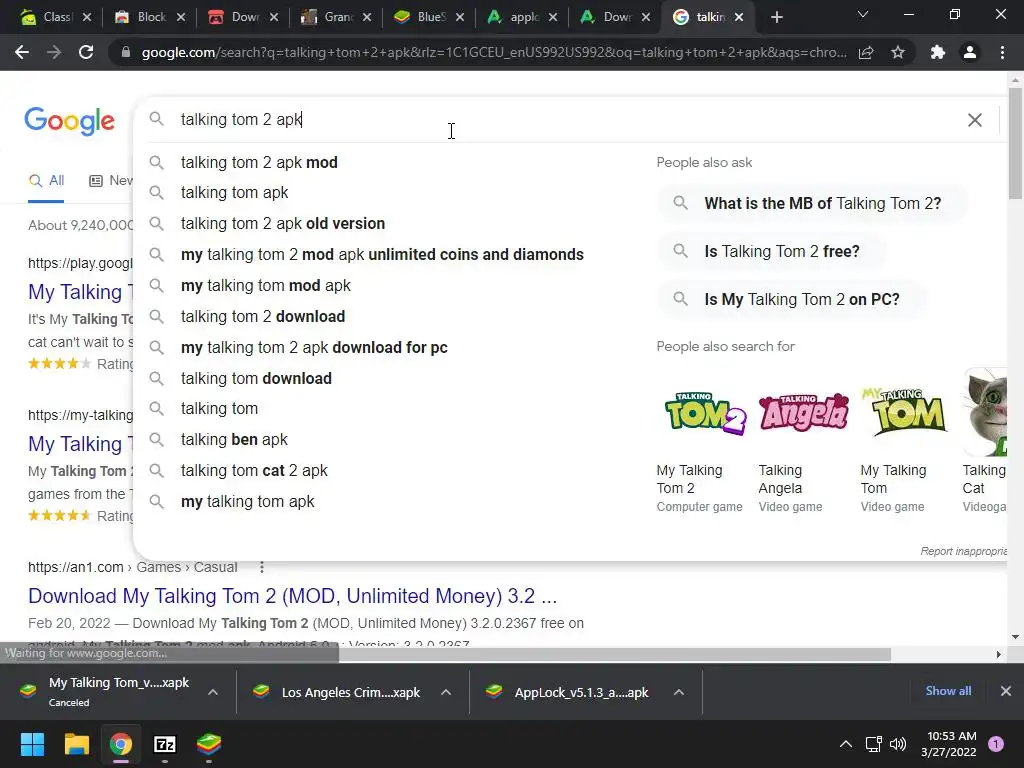Select suggestion 'talking tom 2 apk old version'

(283, 223)
